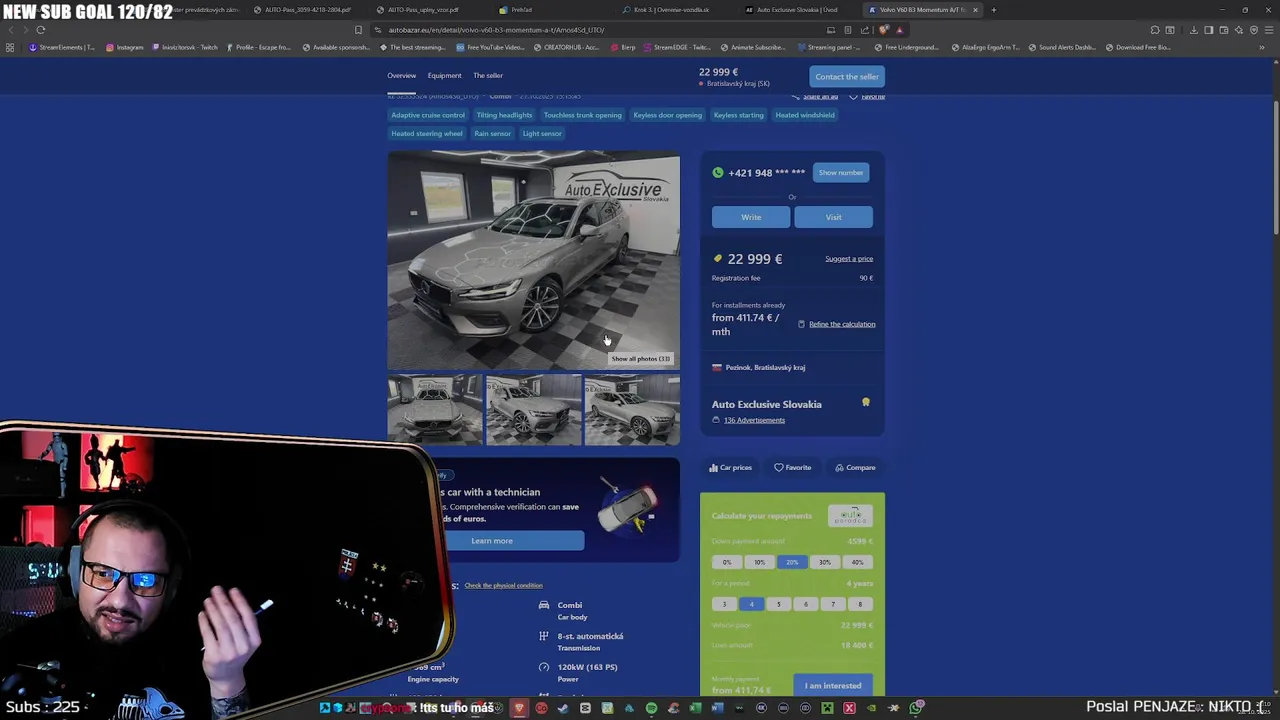Click the Compare binoculars button
This screenshot has width=1280, height=720.
[x=855, y=467]
